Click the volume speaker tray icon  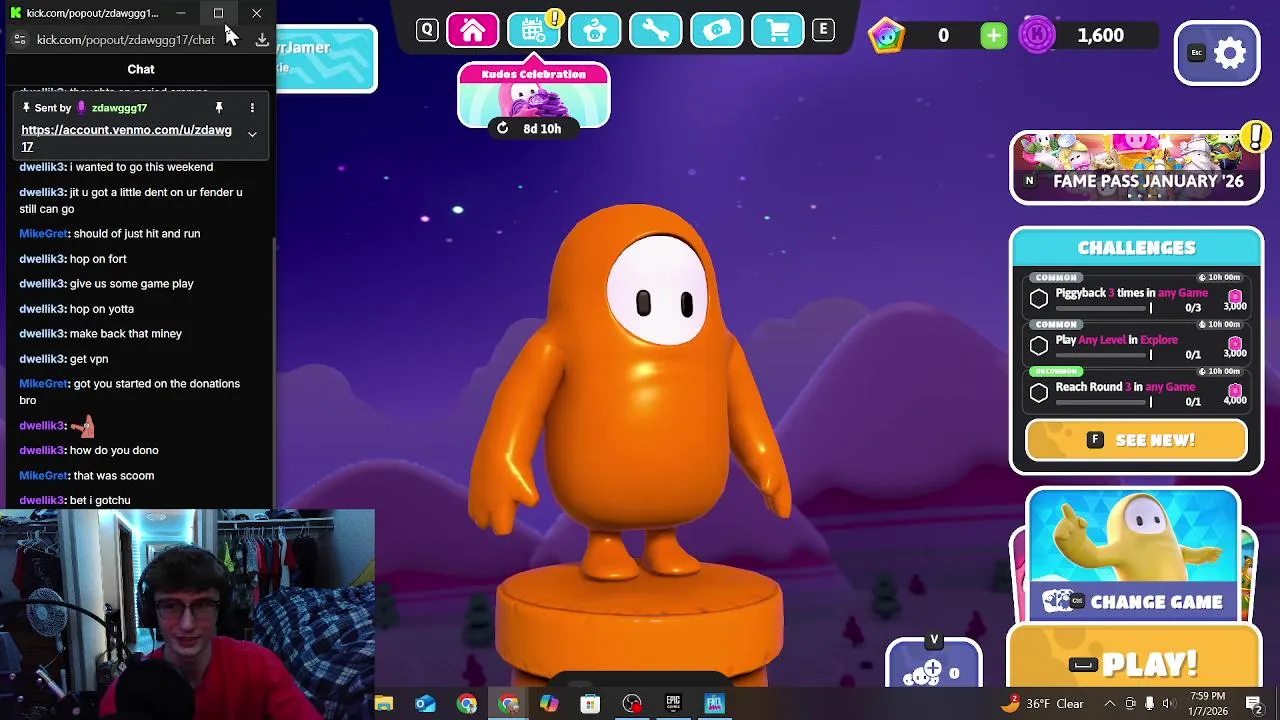1169,704
